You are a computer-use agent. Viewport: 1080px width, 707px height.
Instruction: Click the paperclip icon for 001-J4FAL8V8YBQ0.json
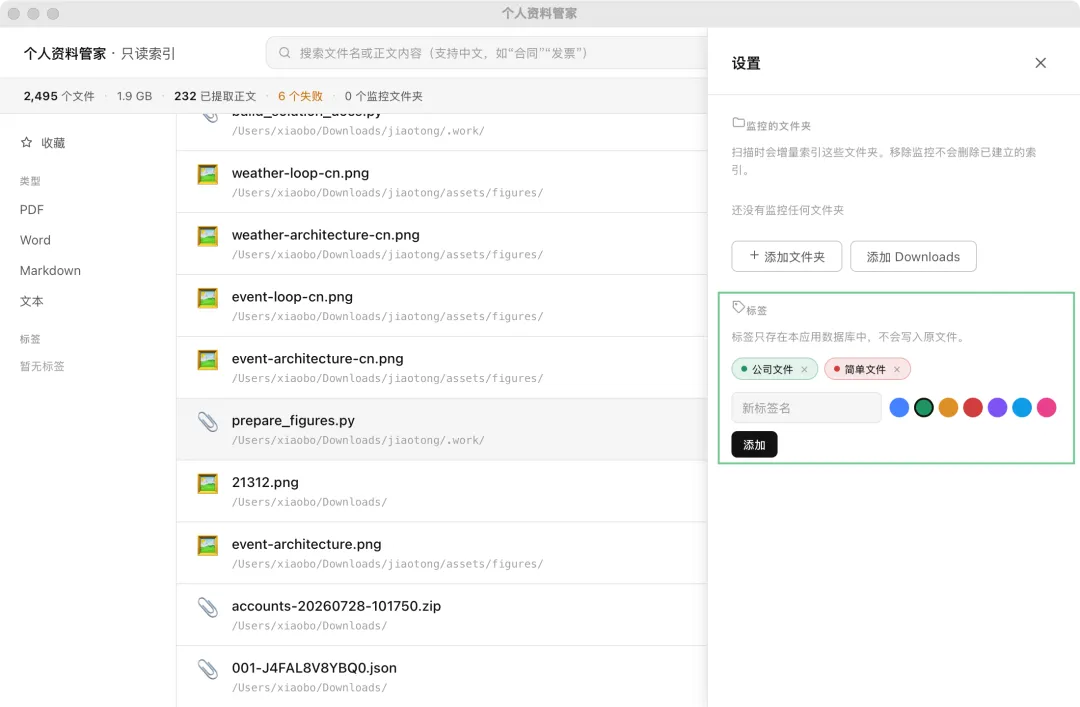pyautogui.click(x=207, y=669)
